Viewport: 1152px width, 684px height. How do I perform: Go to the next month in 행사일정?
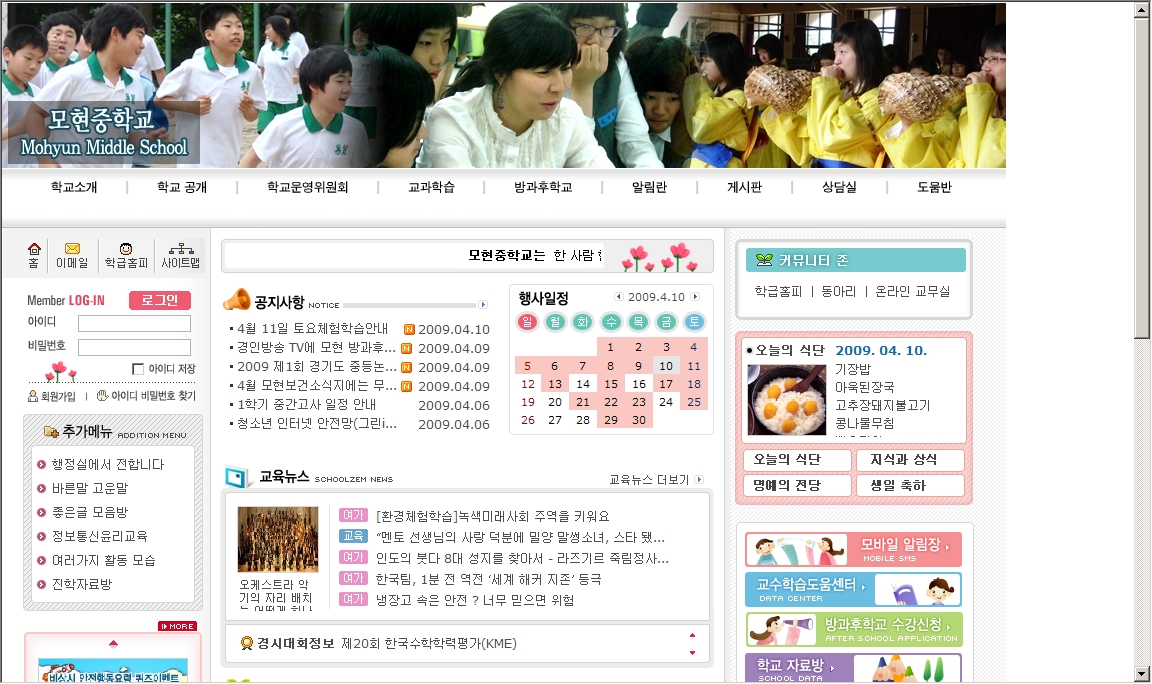pos(695,297)
